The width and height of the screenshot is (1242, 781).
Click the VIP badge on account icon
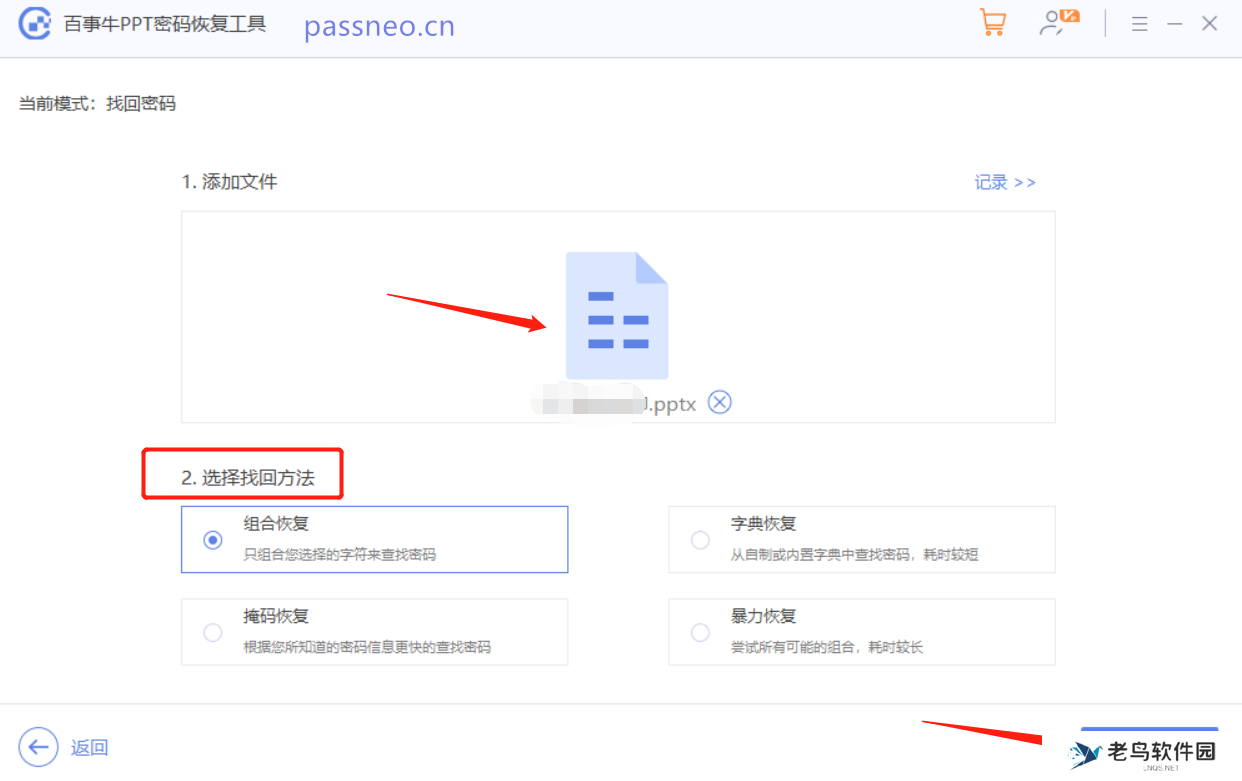click(1069, 14)
